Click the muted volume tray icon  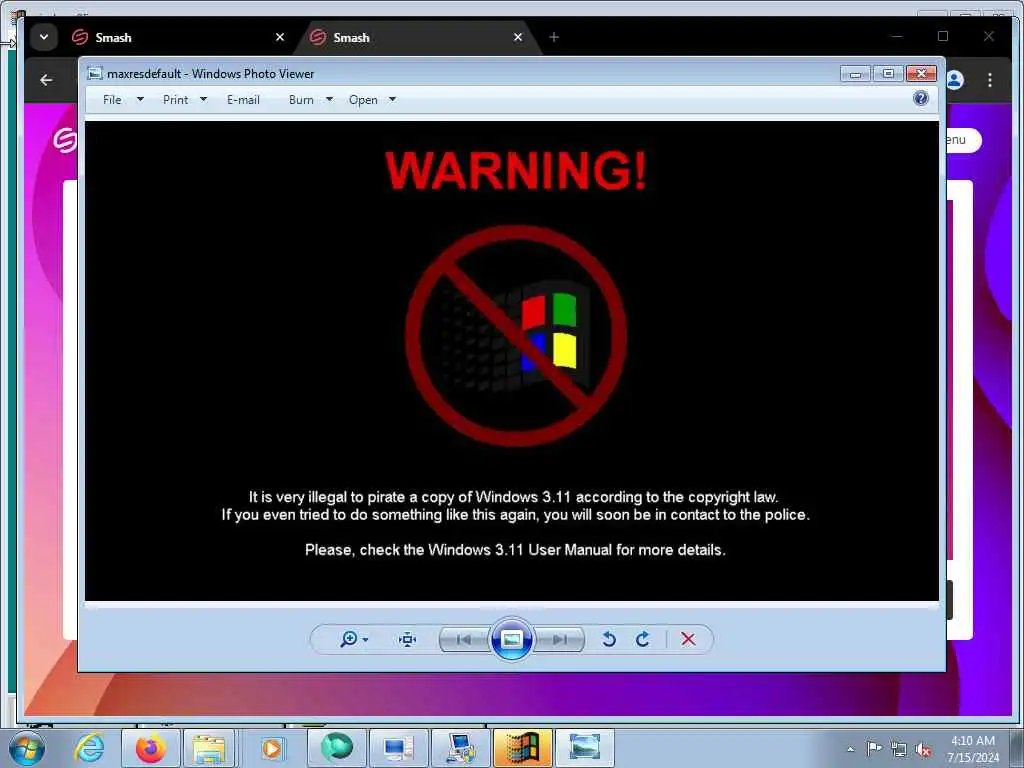923,750
